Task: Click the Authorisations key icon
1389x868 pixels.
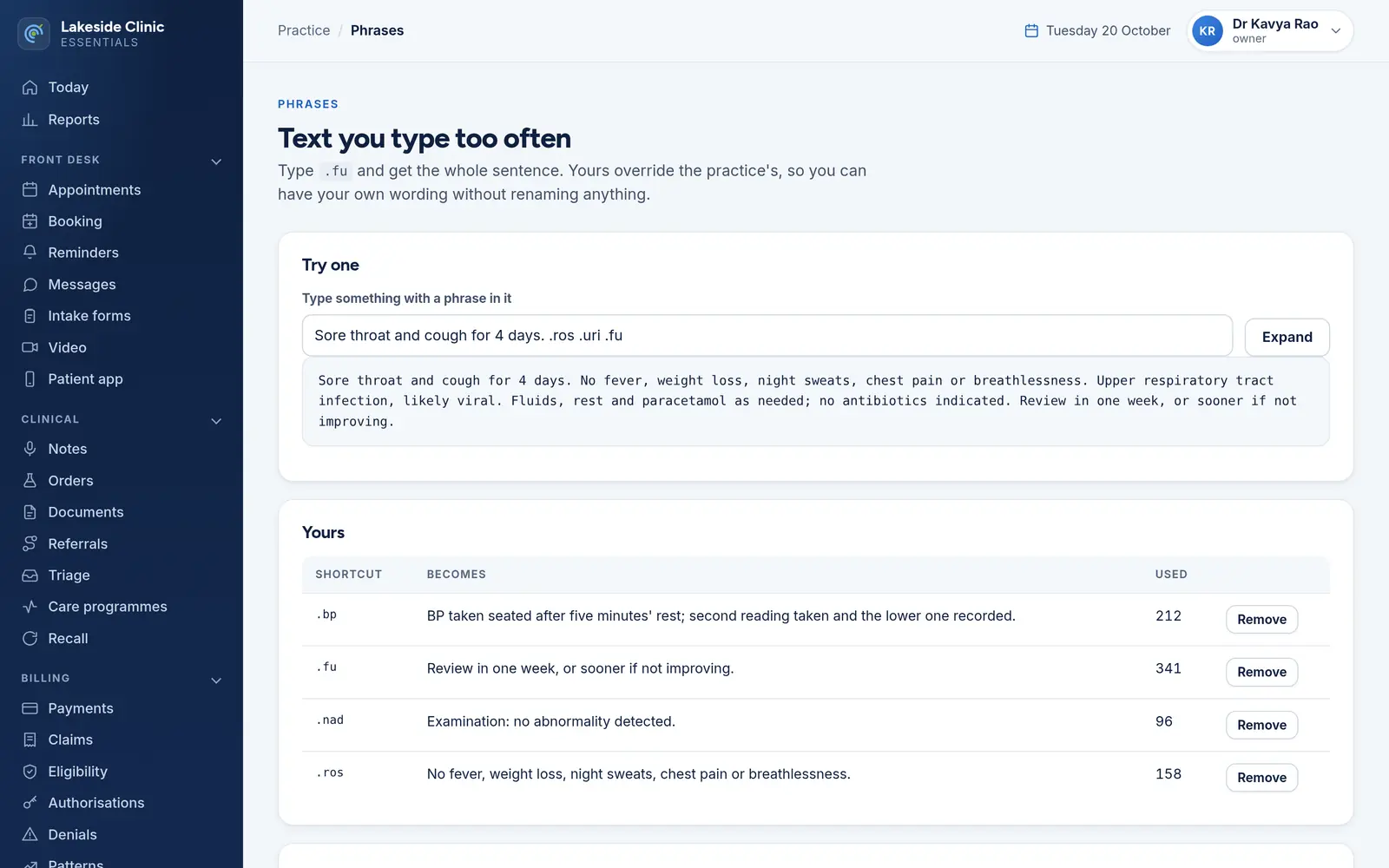Action: [30, 803]
